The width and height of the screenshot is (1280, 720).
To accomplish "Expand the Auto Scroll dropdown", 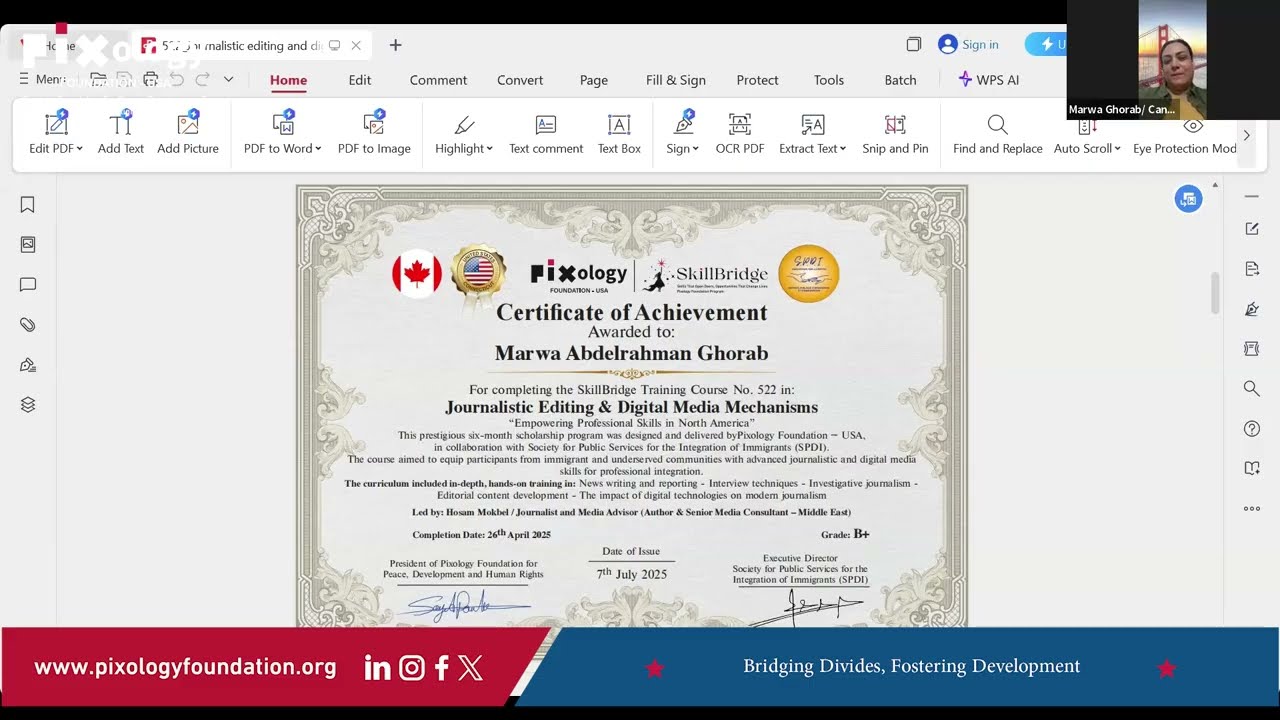I will tap(1117, 149).
